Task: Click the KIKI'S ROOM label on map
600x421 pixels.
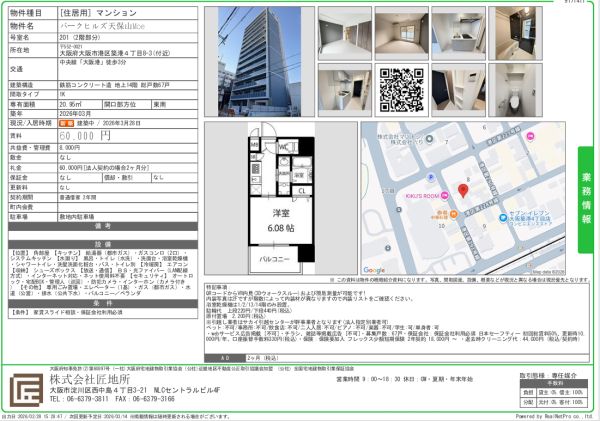Action: click(x=422, y=196)
